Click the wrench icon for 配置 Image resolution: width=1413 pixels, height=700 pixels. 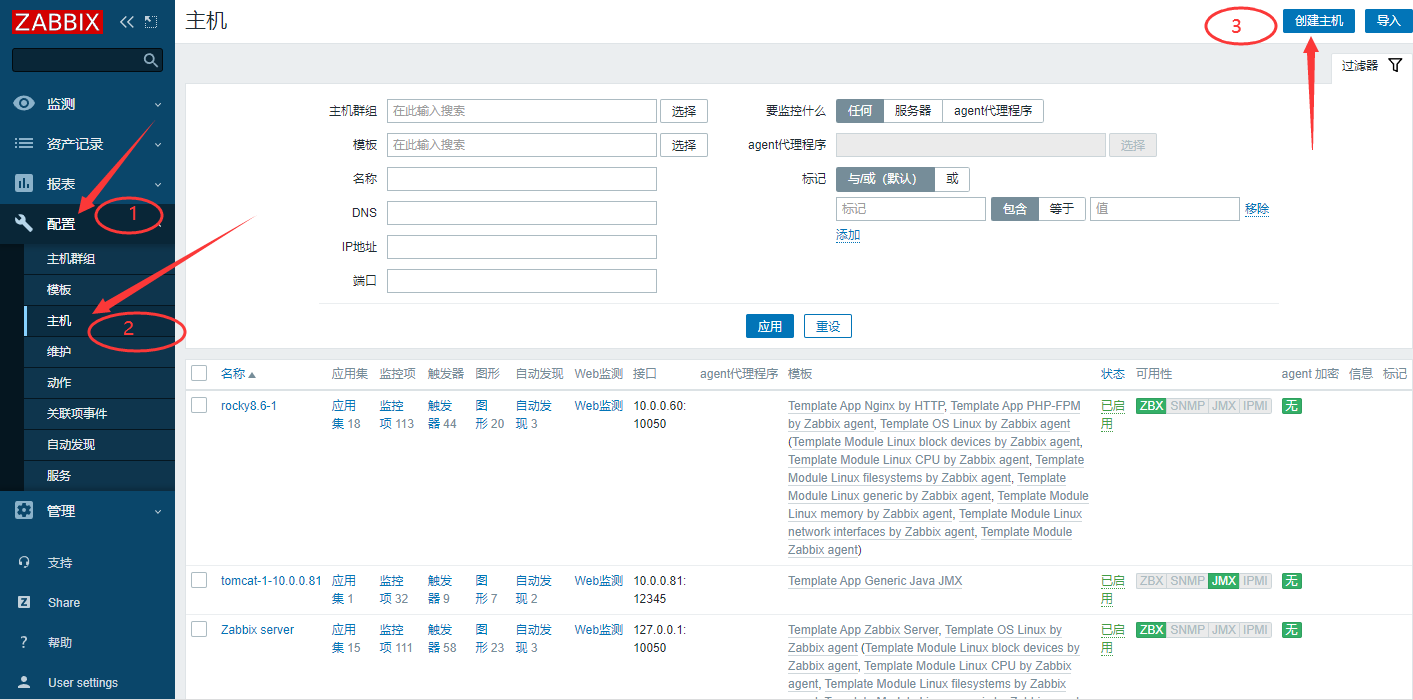click(x=24, y=224)
